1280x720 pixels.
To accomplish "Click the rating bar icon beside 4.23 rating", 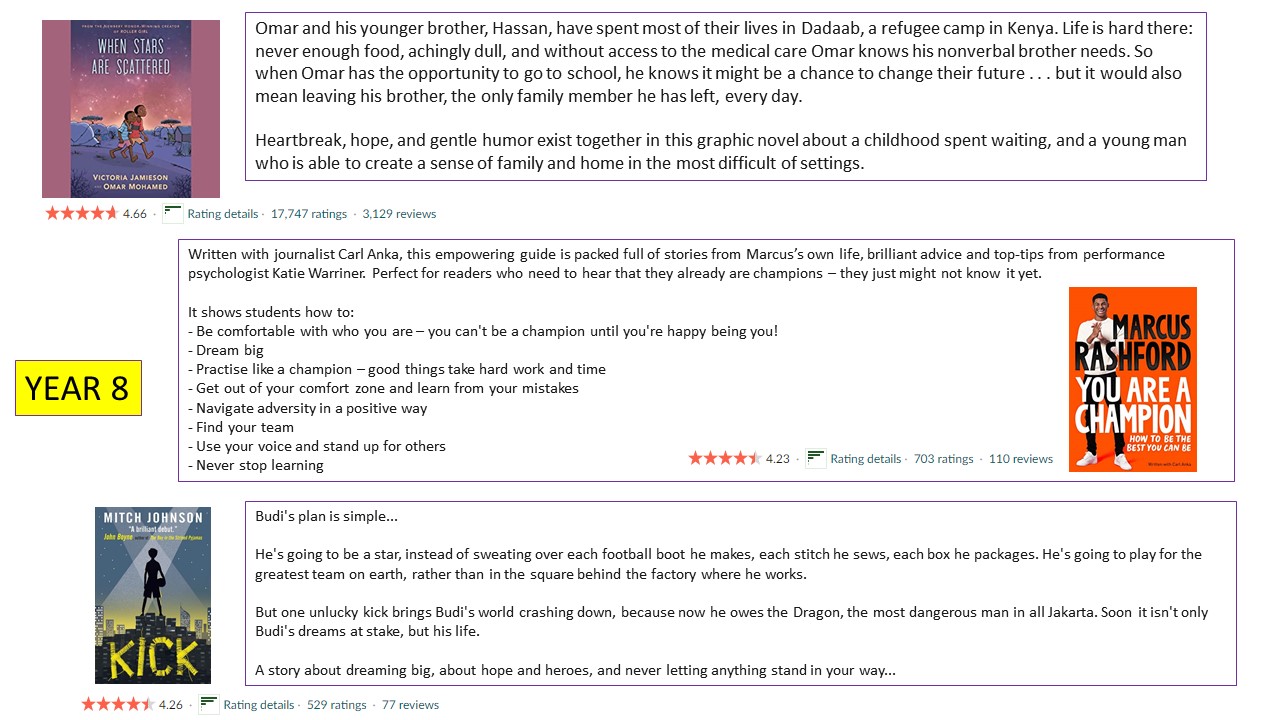I will [816, 458].
